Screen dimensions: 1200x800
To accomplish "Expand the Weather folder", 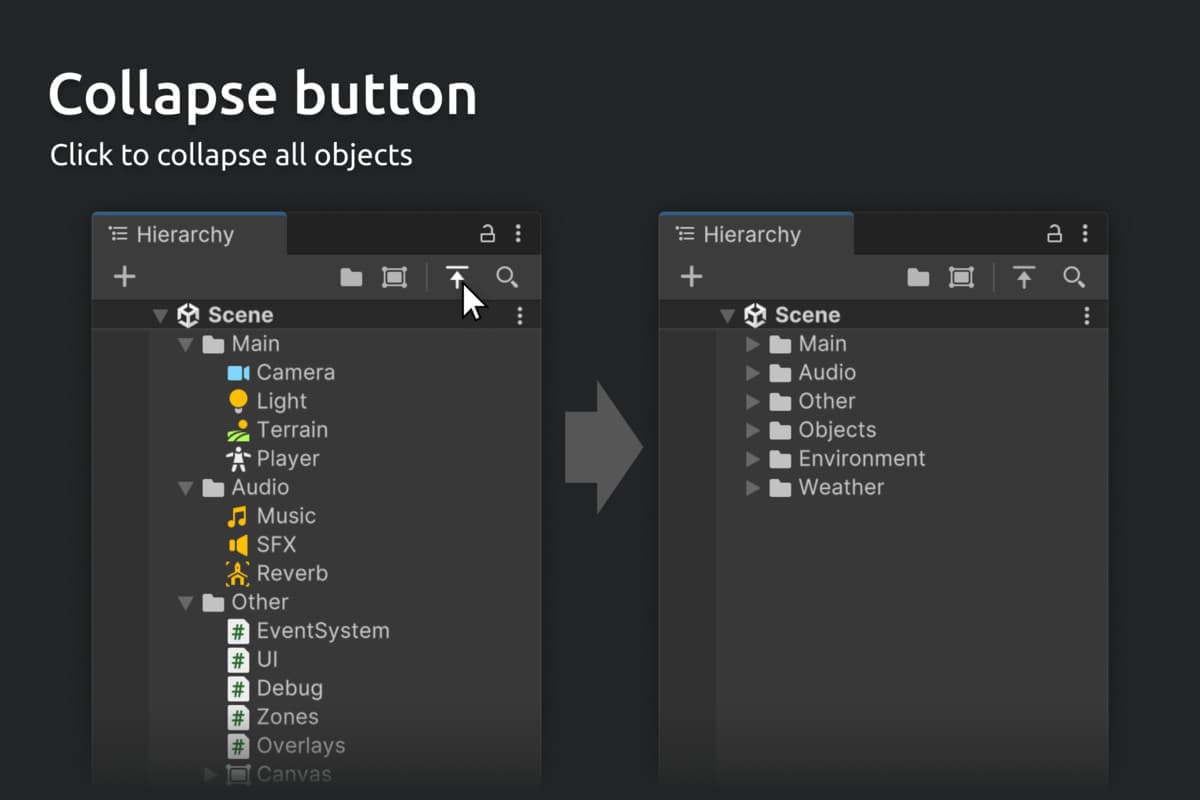I will [754, 488].
